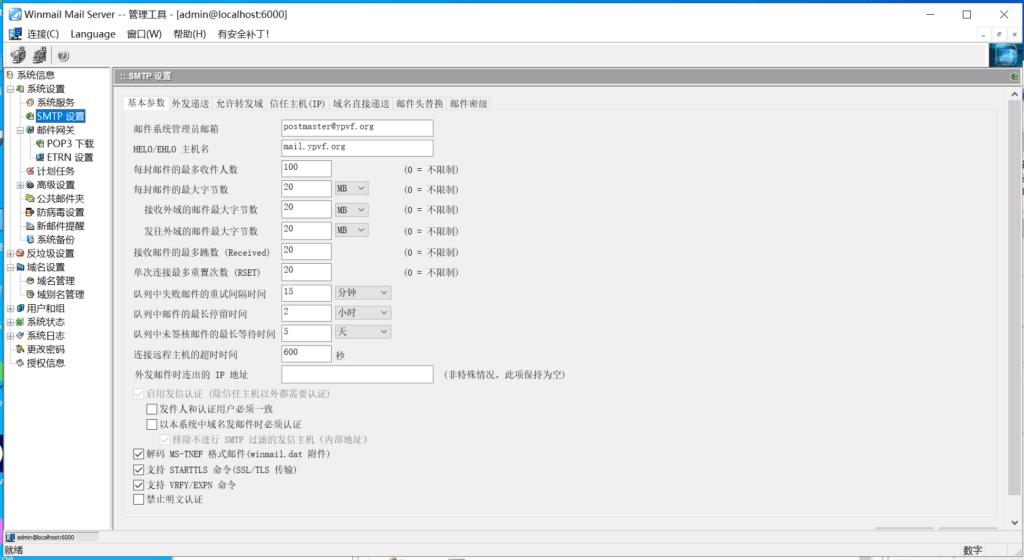Click the 系统服务 icon in the tree
1024x560 pixels.
30,102
